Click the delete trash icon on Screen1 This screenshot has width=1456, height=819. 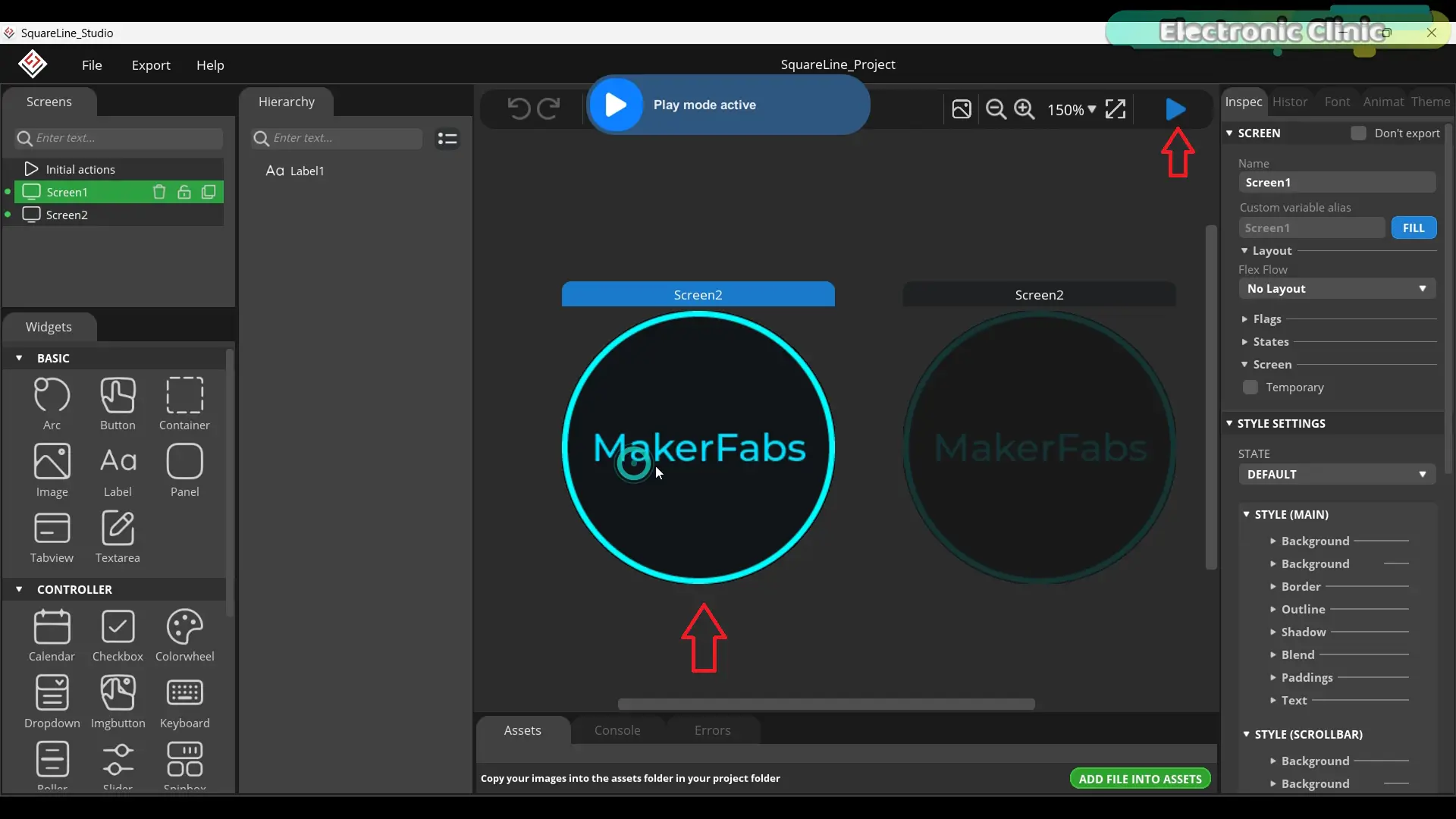click(x=159, y=192)
